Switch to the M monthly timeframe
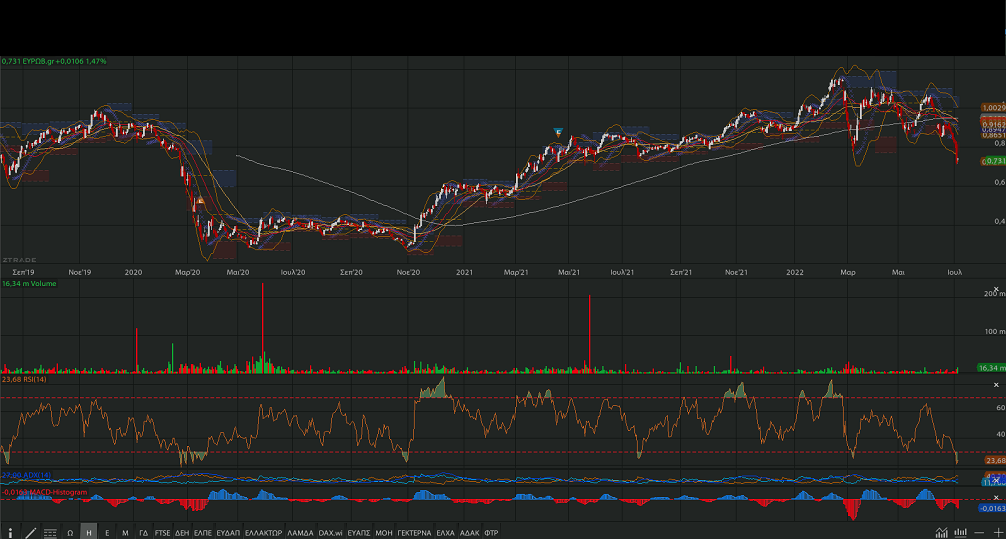Screen dimensions: 1006x539 click(125, 532)
